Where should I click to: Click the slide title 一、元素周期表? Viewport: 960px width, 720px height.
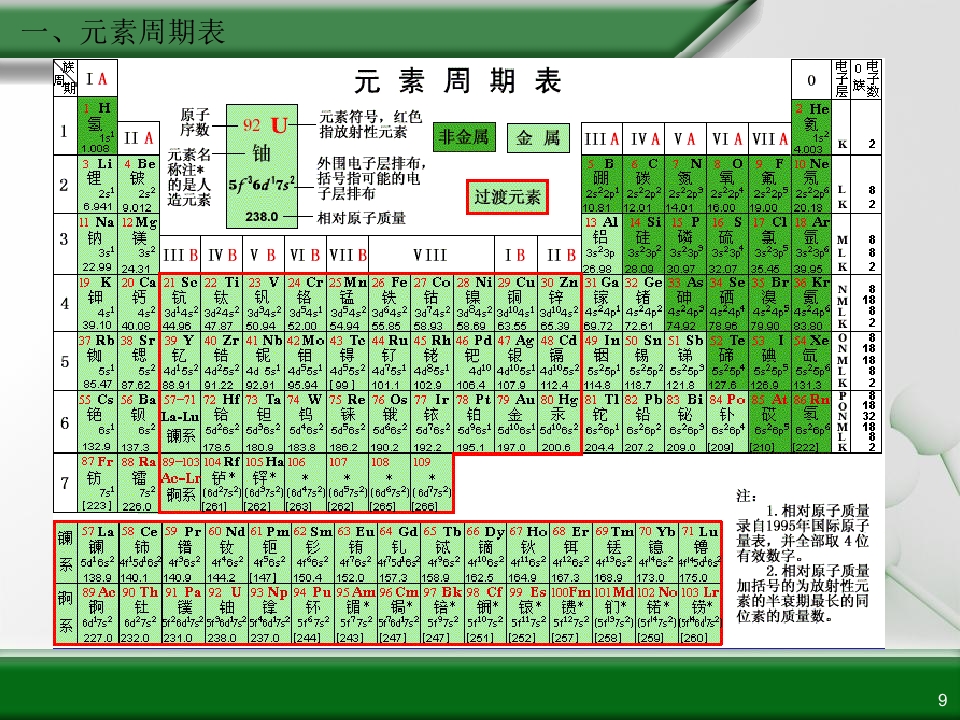click(x=123, y=32)
